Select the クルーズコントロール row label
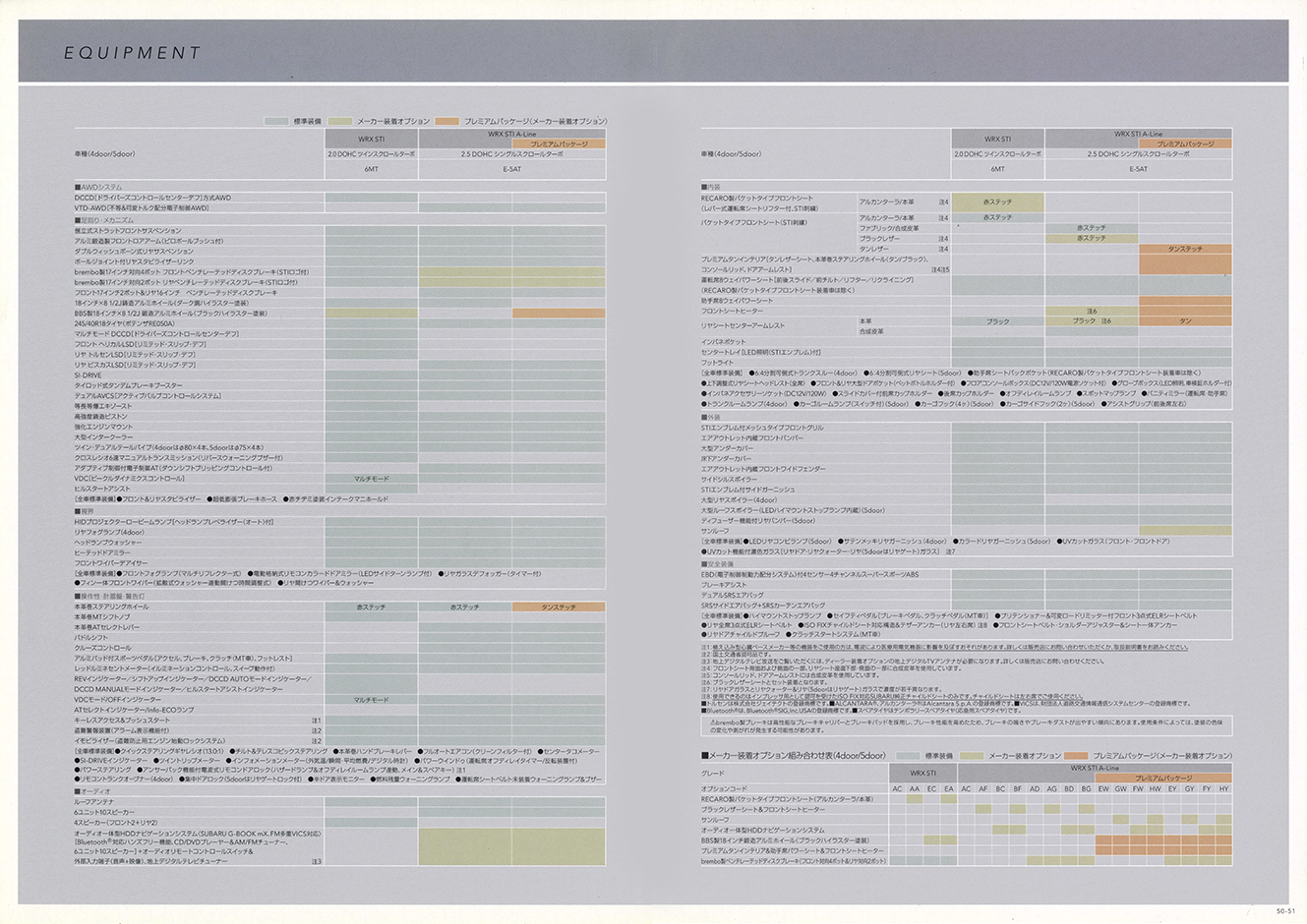This screenshot has width=1307, height=924. (x=102, y=649)
